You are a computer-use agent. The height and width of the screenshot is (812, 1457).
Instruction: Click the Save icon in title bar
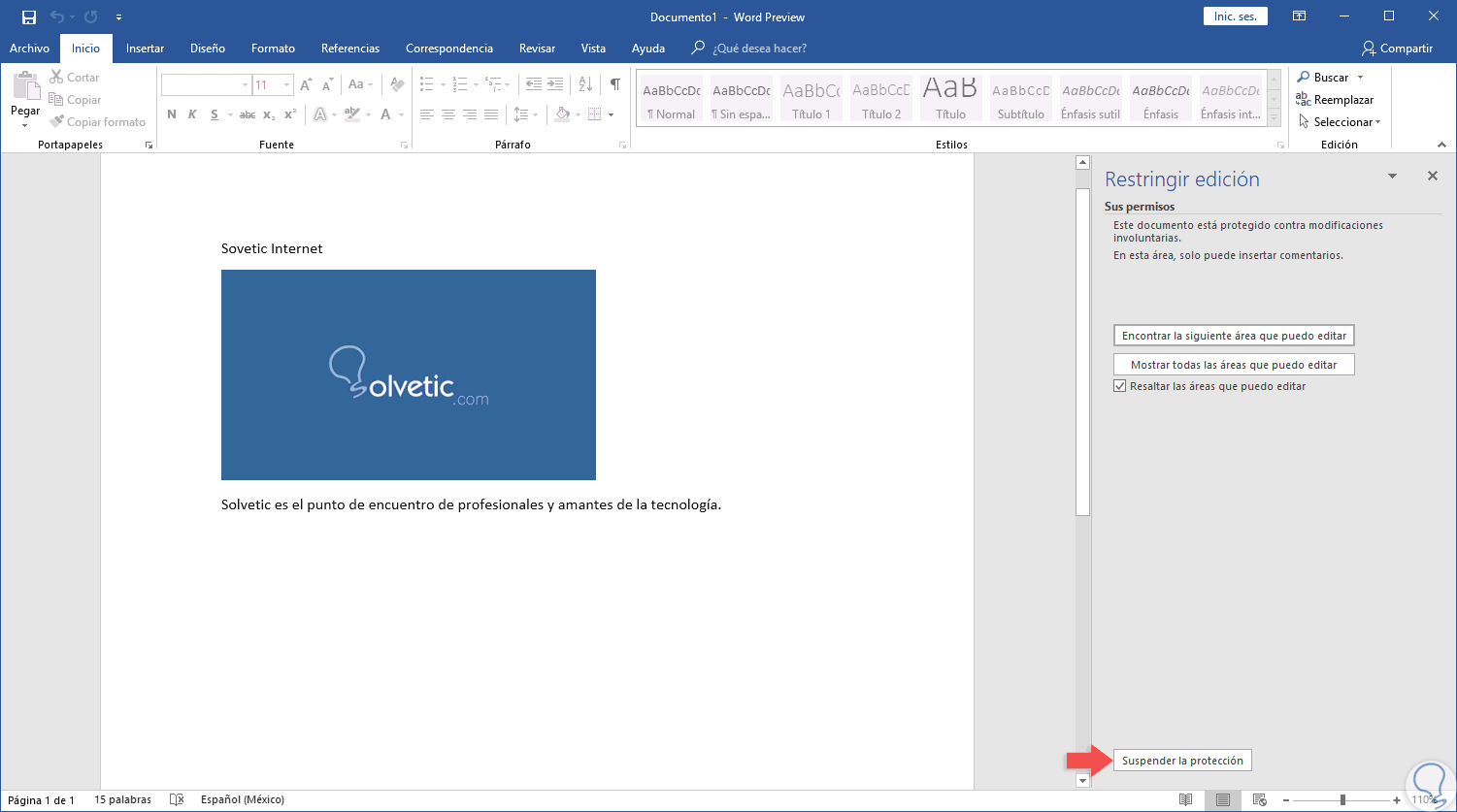pos(28,16)
